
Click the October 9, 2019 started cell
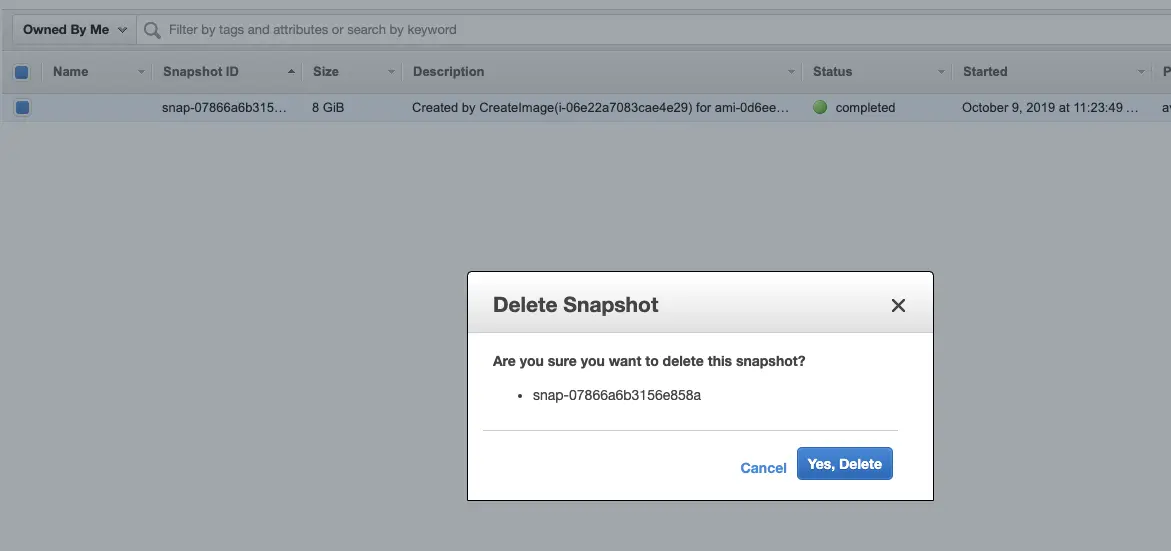[1050, 107]
